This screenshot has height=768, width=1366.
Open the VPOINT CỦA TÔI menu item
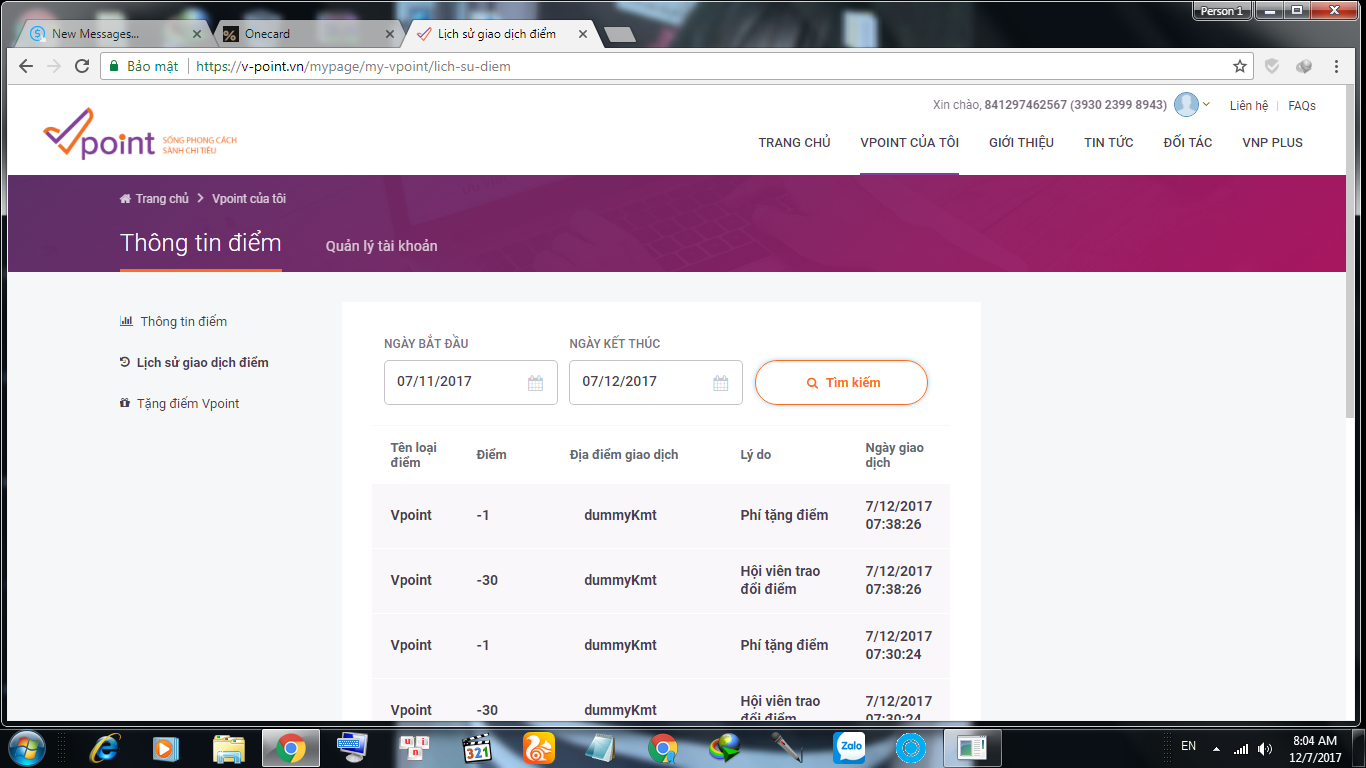(909, 142)
